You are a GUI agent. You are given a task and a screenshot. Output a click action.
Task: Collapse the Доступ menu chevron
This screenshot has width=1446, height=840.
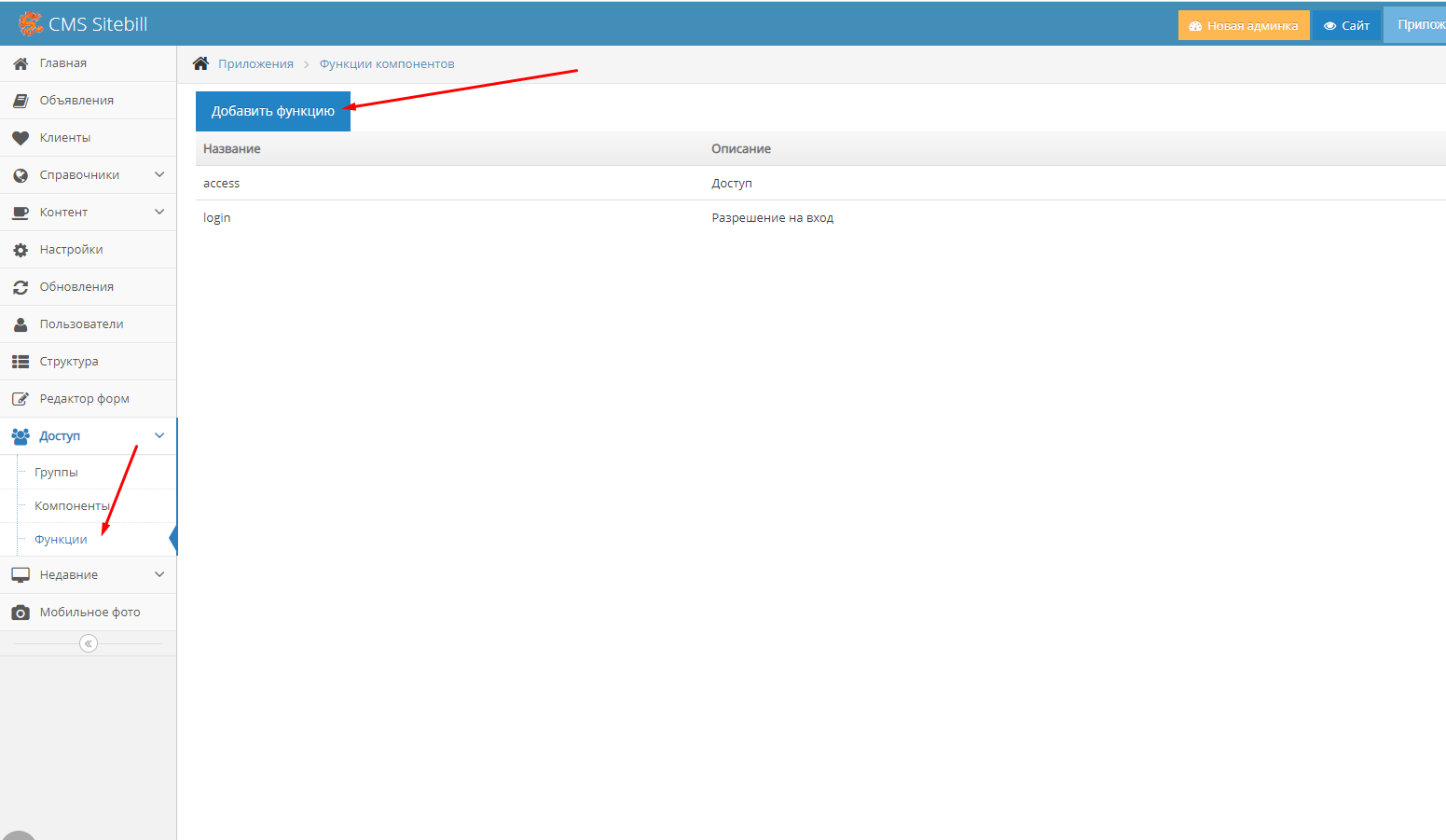159,435
